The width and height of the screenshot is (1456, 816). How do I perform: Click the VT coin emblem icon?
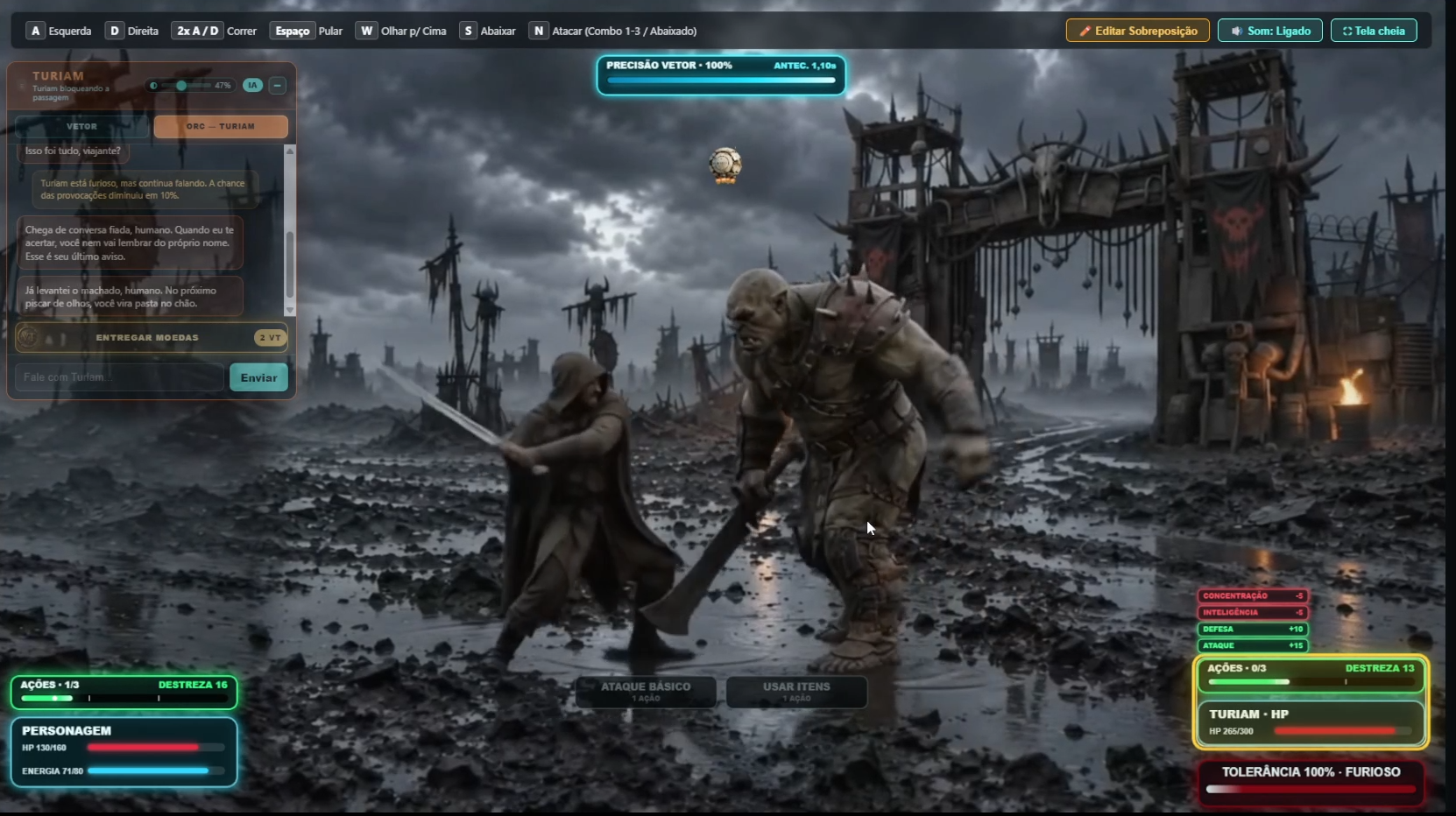click(28, 337)
